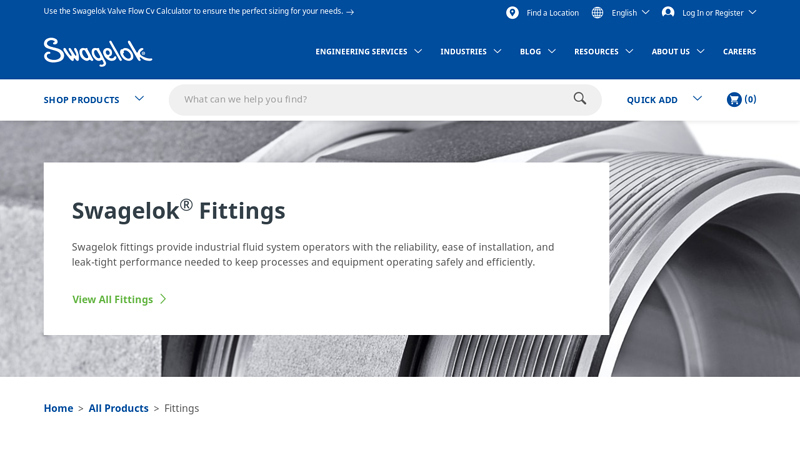Open Resources menu
Screen dimensions: 800x450
596,52
